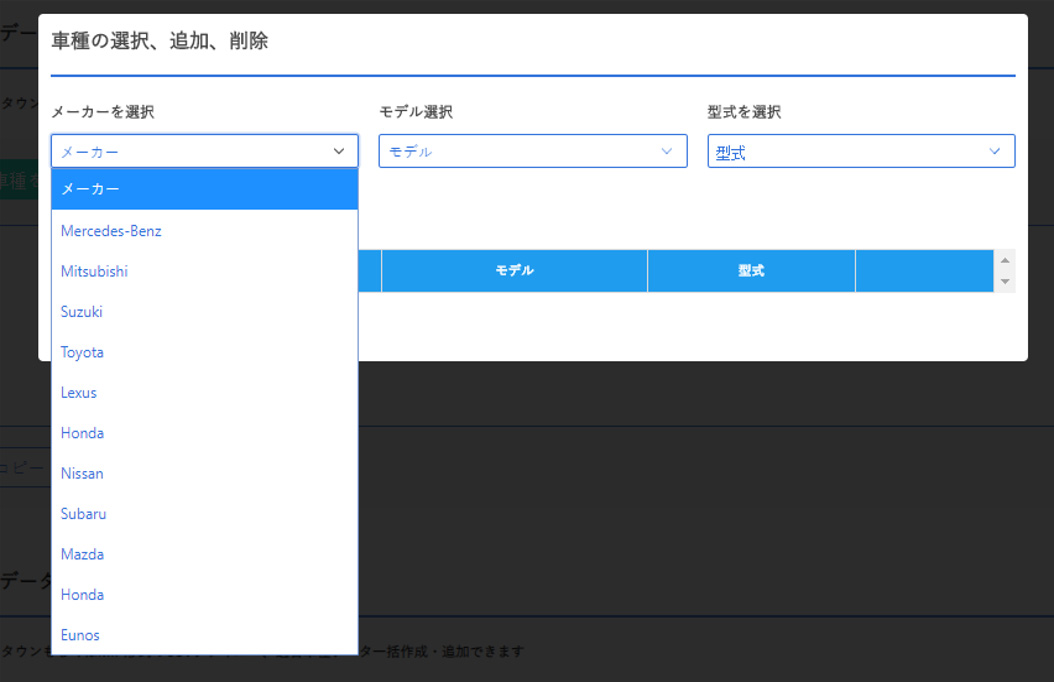Viewport: 1054px width, 682px height.
Task: Click the dialog title 車種の選択、追加、削除
Action: point(160,41)
